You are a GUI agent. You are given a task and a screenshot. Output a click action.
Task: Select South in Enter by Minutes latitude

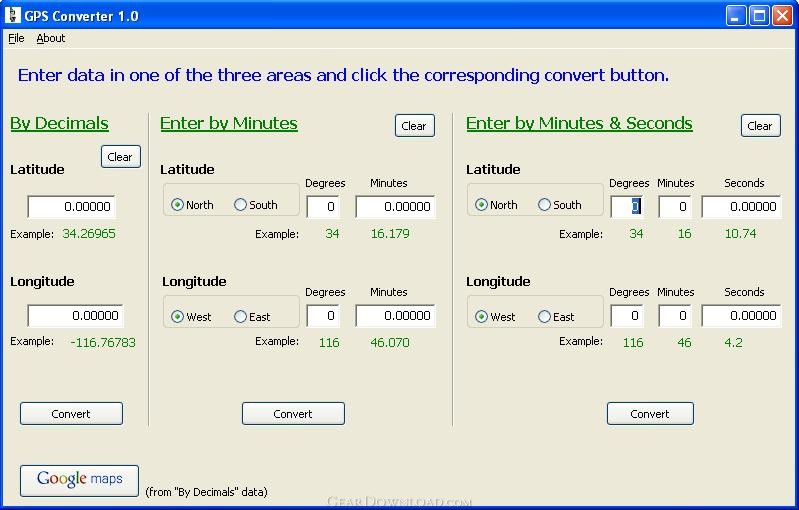pyautogui.click(x=256, y=205)
